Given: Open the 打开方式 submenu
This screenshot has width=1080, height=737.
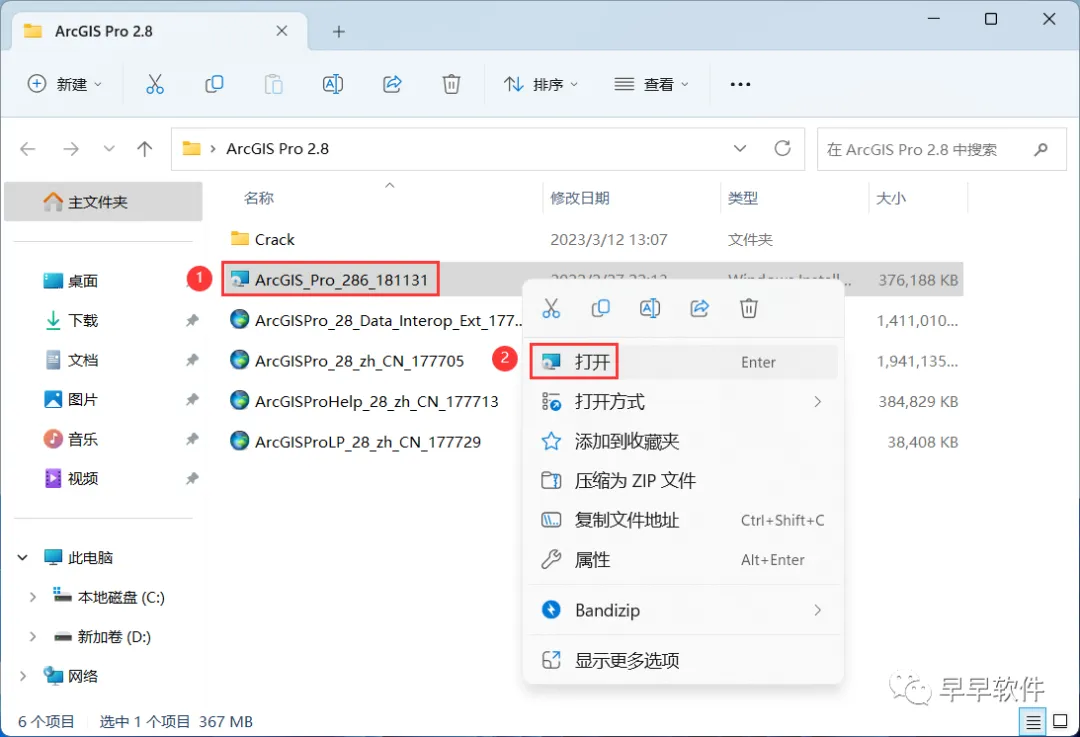Looking at the screenshot, I should pos(683,402).
